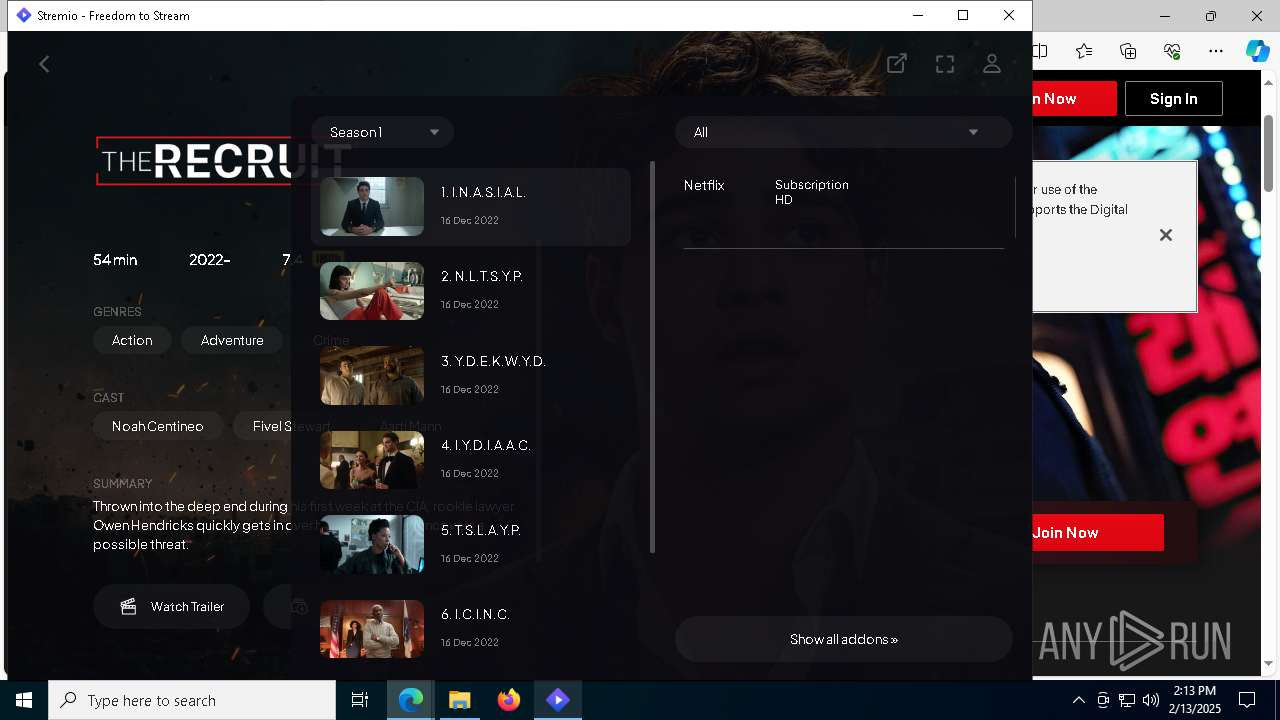
Task: Open Edge favorites star icon
Action: click(1084, 51)
